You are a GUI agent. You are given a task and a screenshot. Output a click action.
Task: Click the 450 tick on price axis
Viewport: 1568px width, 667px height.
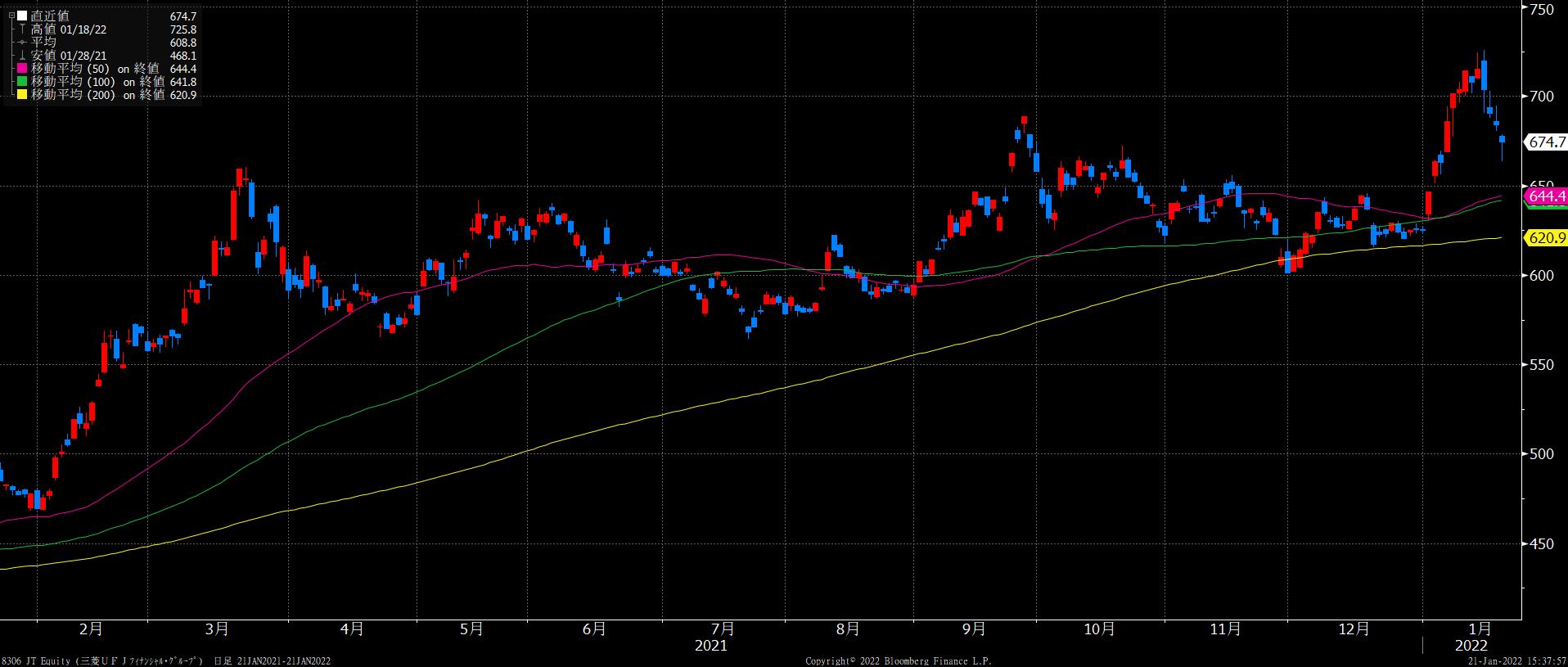click(x=1542, y=543)
